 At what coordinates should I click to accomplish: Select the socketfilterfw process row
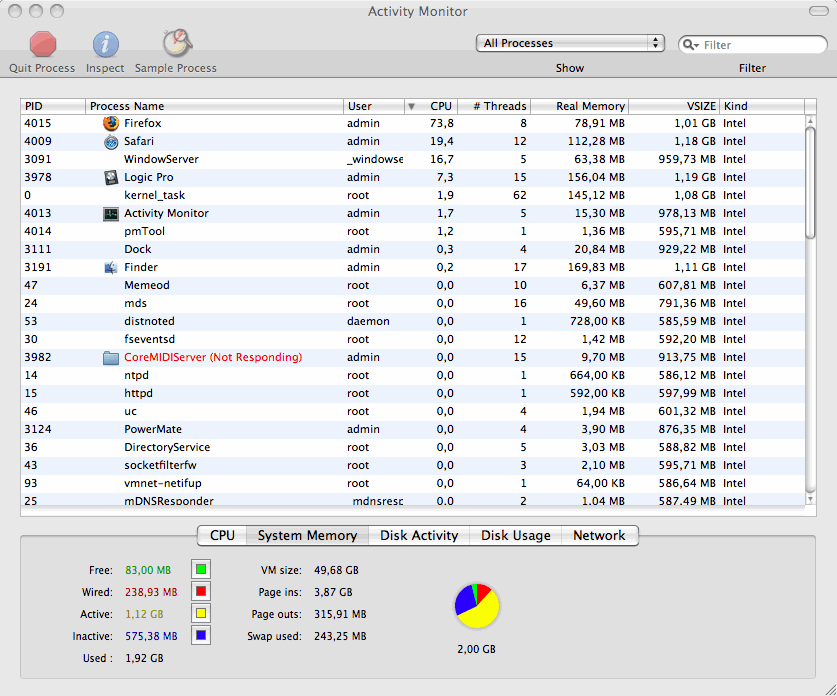point(413,465)
